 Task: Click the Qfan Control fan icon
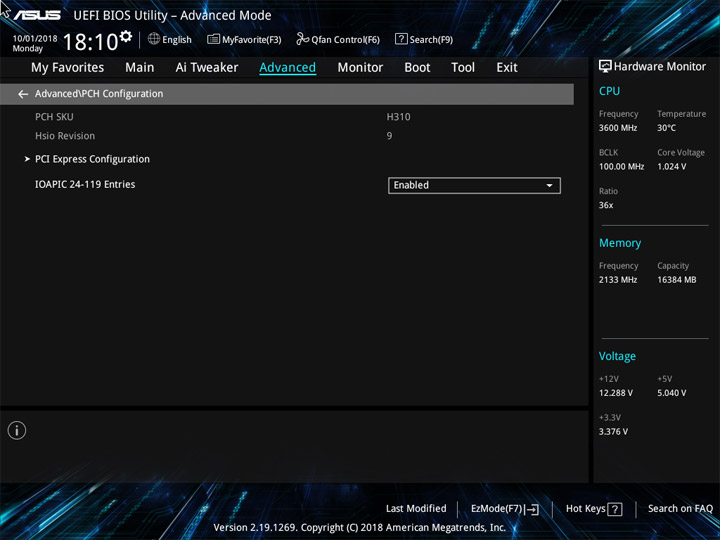click(302, 39)
